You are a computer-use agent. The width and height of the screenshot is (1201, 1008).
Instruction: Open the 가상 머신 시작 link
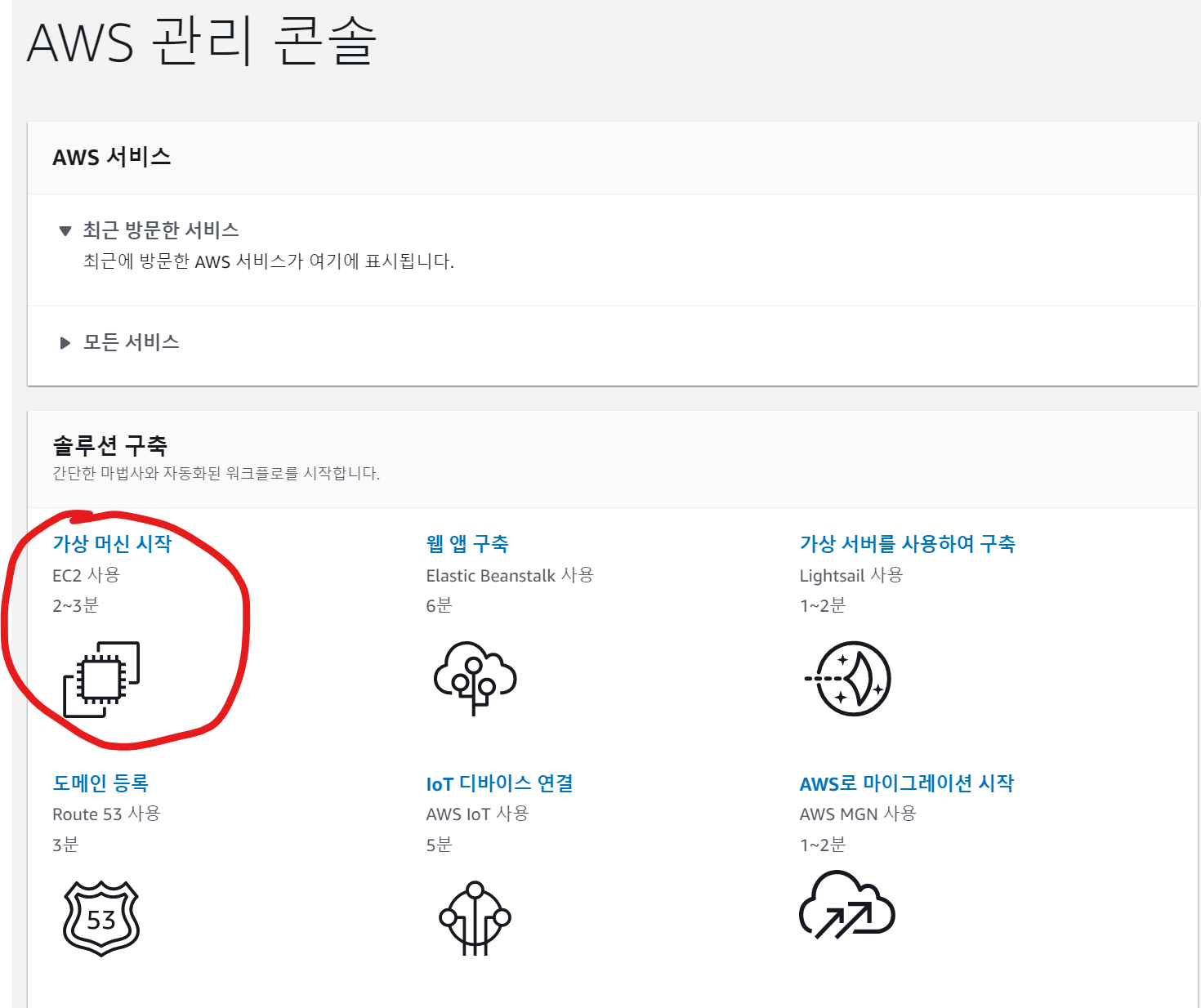[112, 544]
